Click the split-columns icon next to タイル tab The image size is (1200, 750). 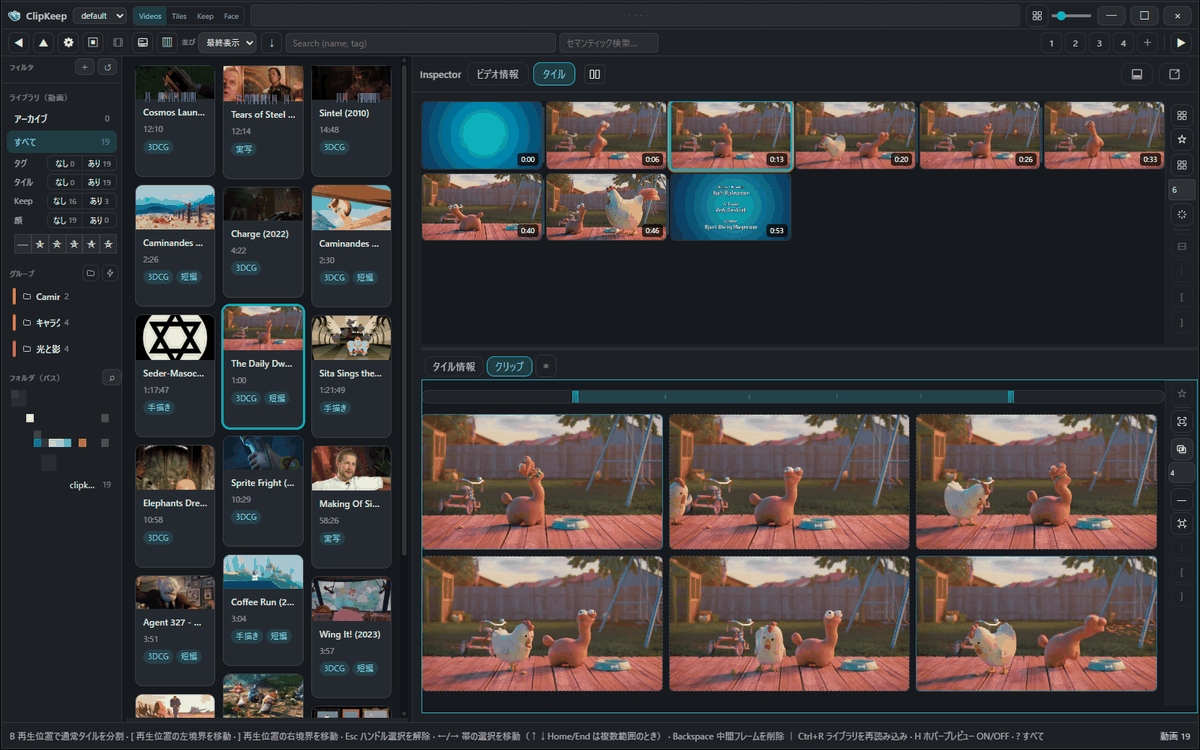pyautogui.click(x=595, y=74)
